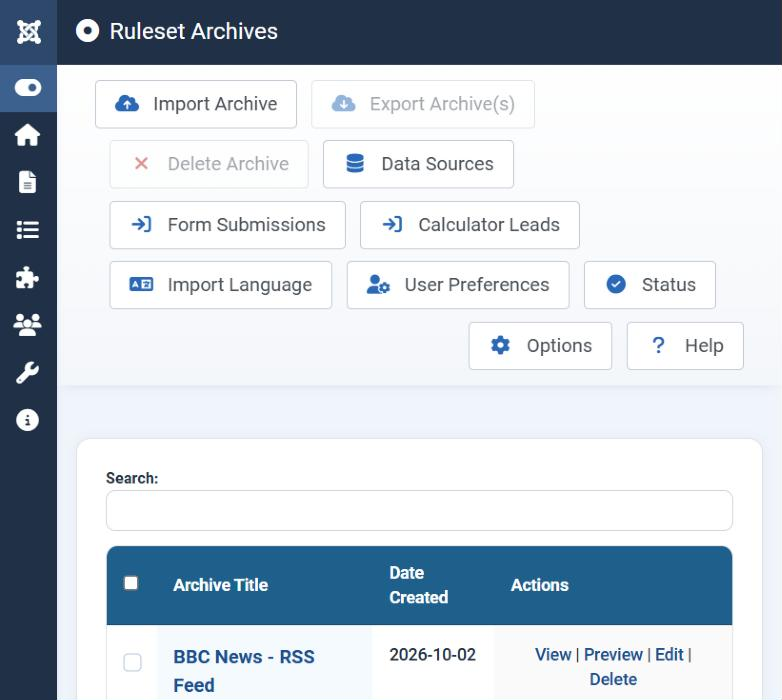
Task: Open the Options settings
Action: (x=540, y=346)
